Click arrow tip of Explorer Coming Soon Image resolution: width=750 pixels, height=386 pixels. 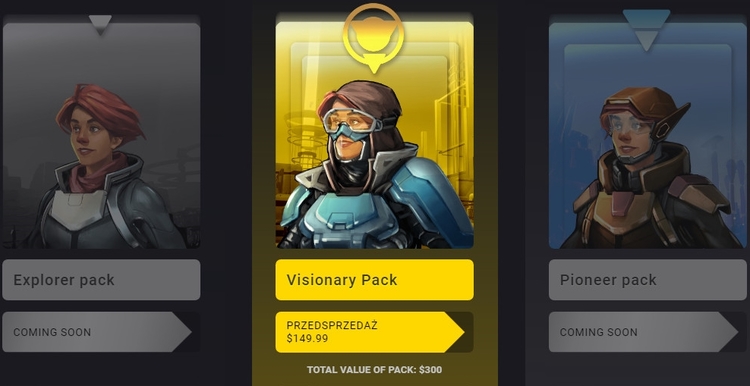(x=183, y=332)
